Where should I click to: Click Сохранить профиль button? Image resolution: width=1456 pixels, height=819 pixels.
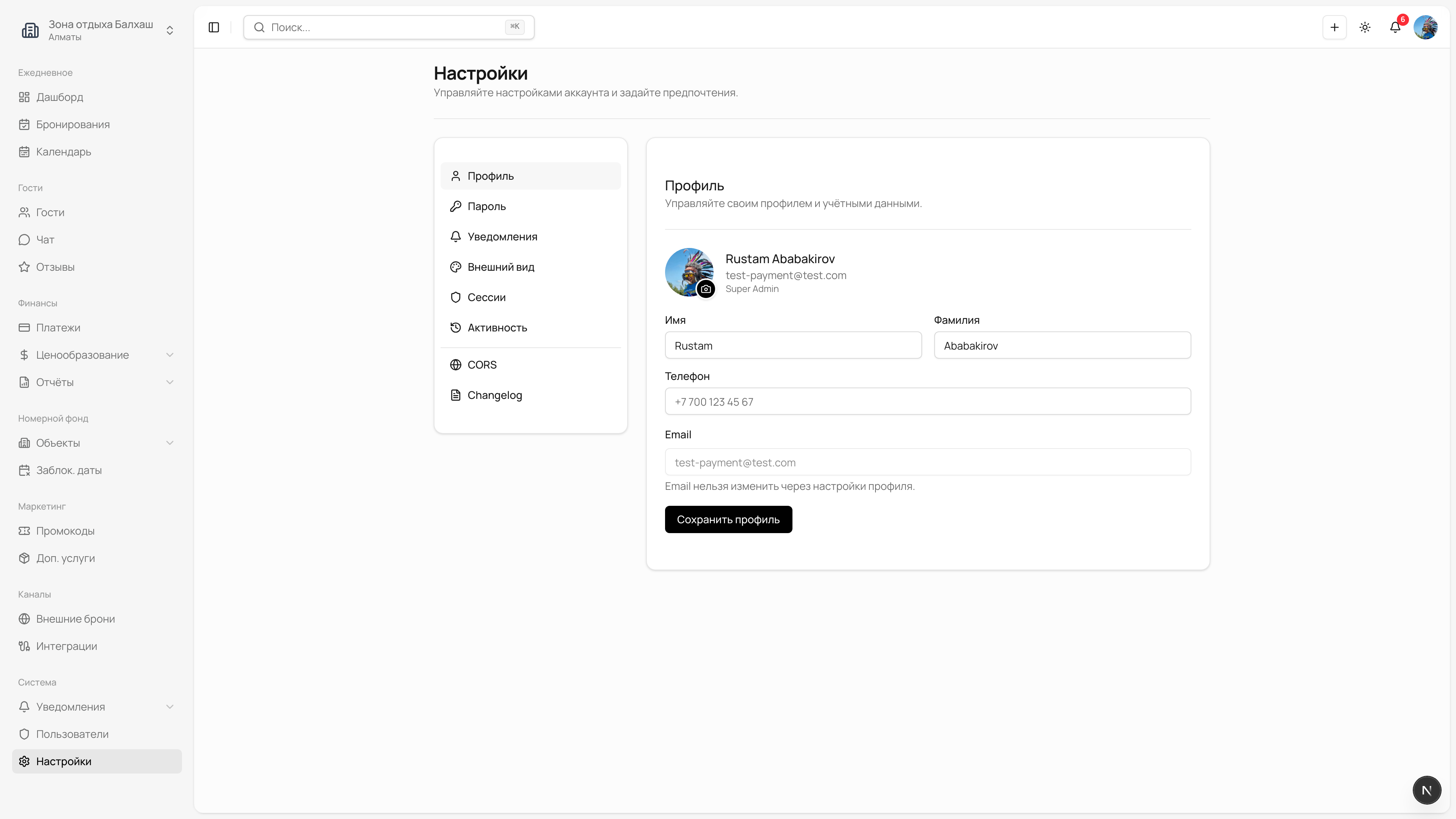click(x=728, y=519)
